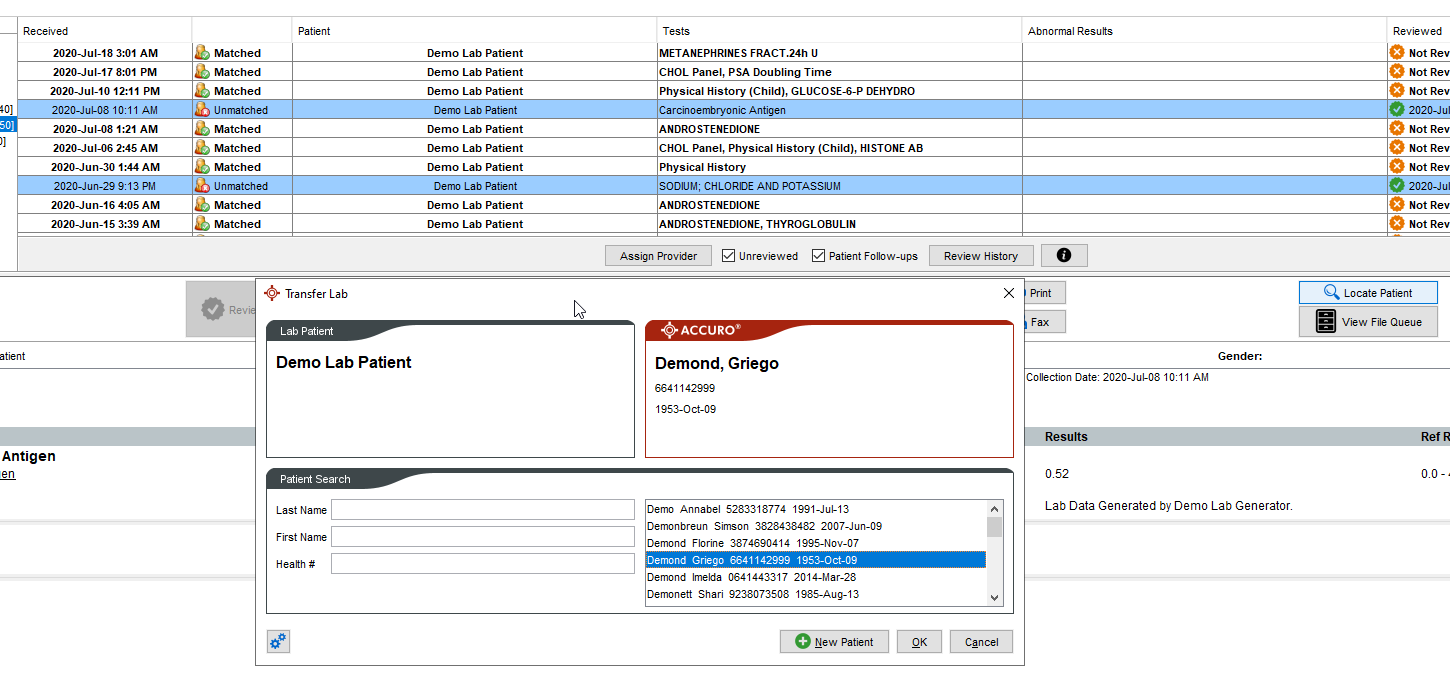This screenshot has height=684, width=1450.
Task: Toggle the Unreviewed checkbox
Action: [729, 256]
